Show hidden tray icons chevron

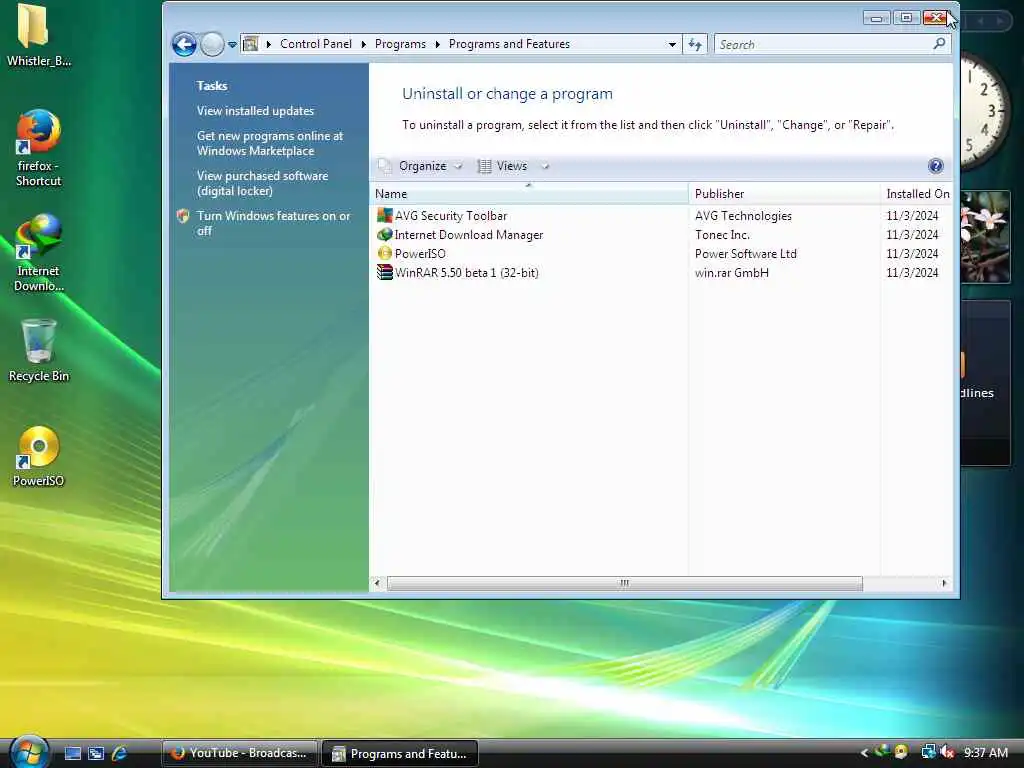pos(864,753)
